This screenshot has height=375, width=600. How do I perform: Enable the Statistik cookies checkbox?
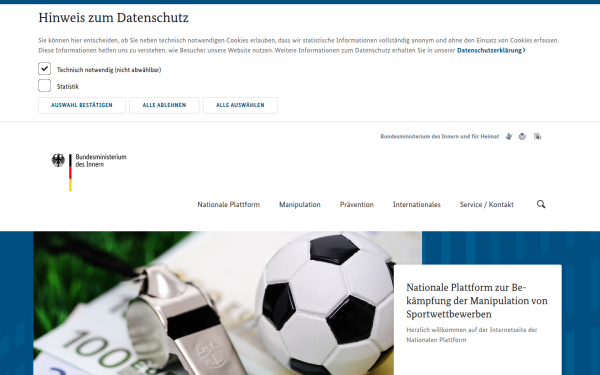click(44, 86)
